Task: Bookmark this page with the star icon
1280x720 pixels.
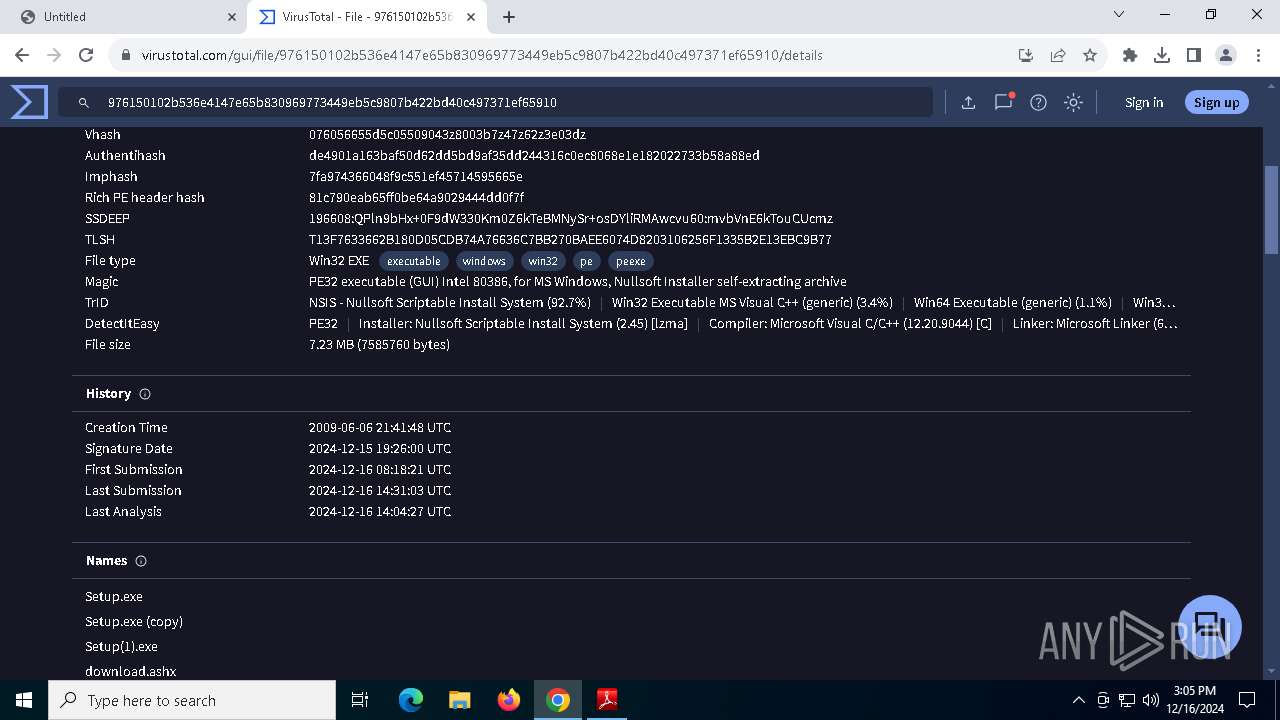Action: pyautogui.click(x=1090, y=55)
